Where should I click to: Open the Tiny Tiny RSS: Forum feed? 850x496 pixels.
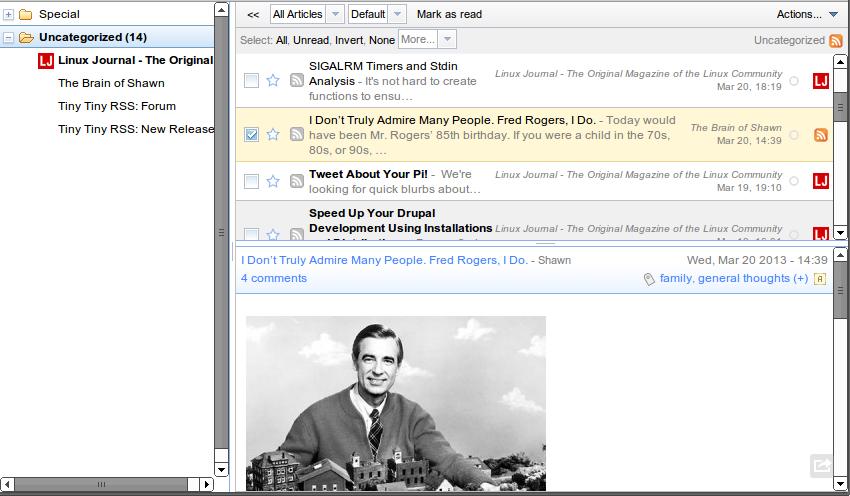(116, 106)
